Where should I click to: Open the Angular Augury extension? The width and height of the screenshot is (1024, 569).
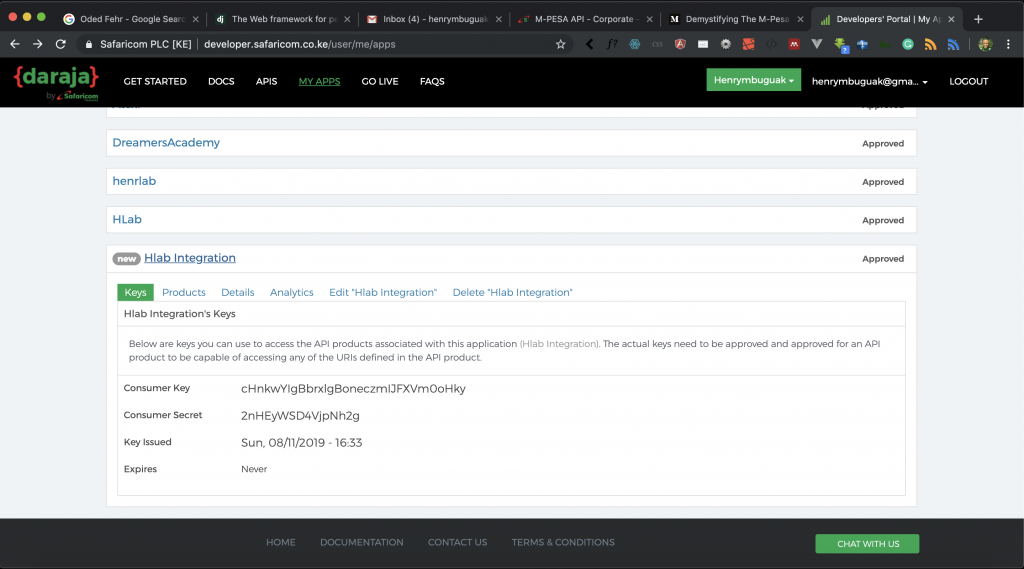(x=680, y=44)
